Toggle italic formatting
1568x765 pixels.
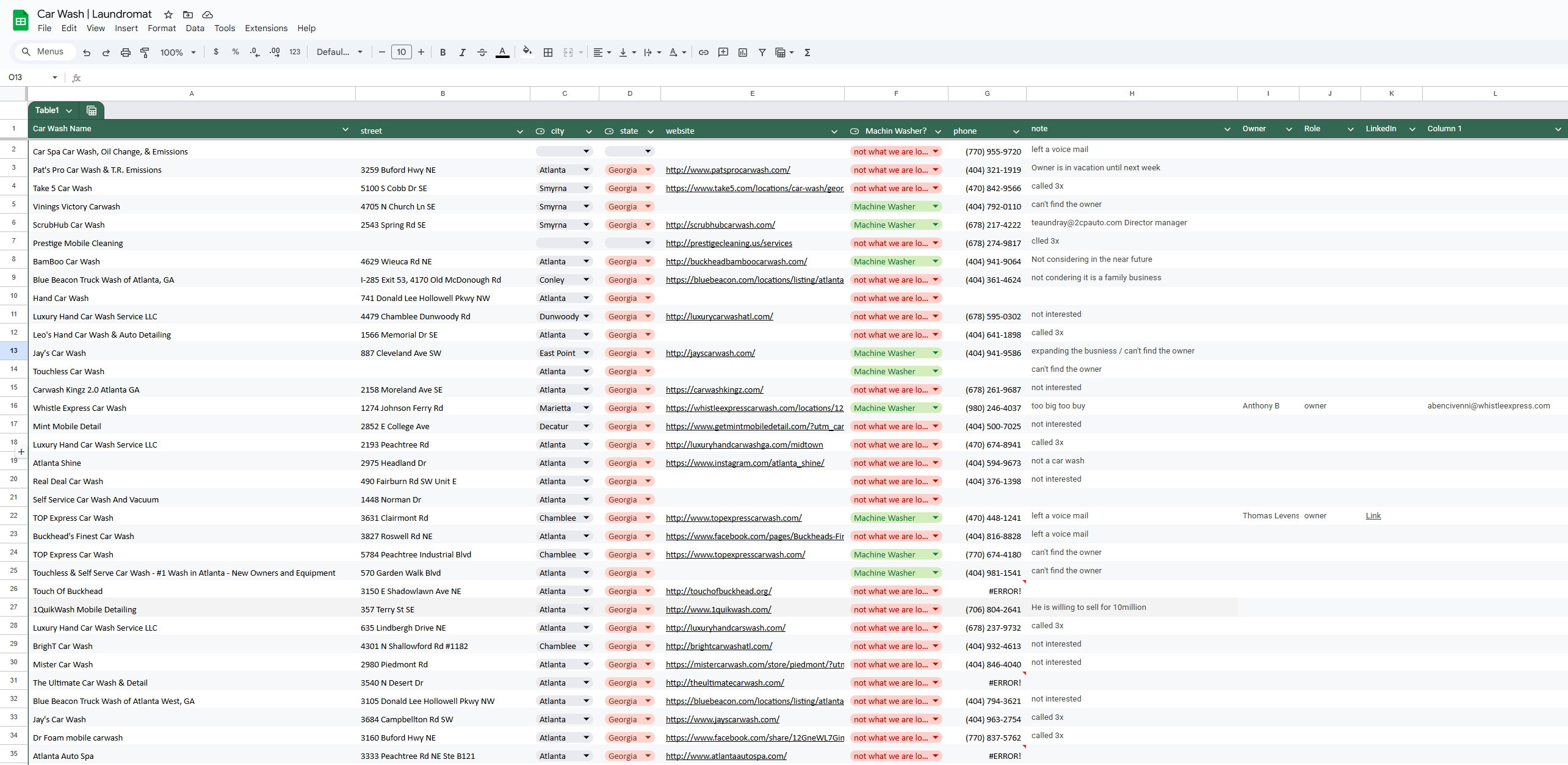point(463,53)
